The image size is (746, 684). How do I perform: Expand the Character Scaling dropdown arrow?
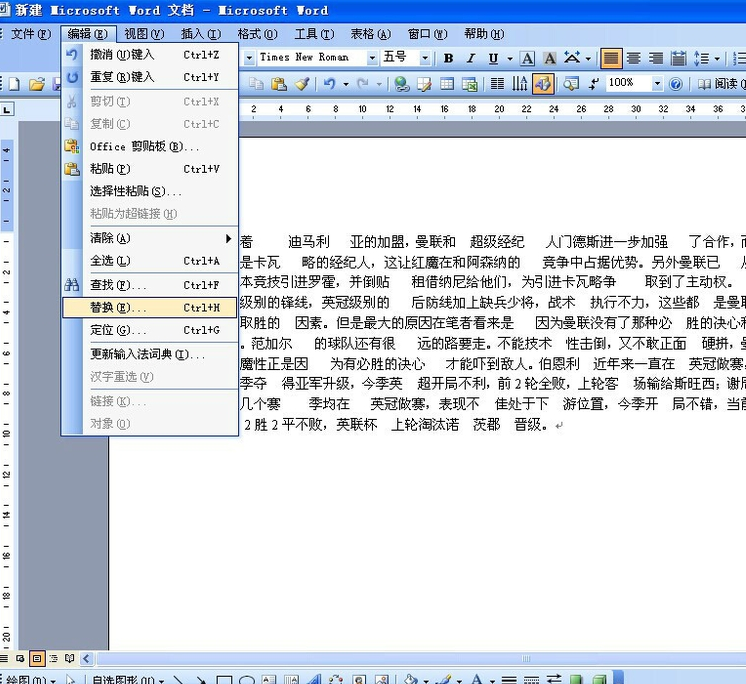[588, 59]
